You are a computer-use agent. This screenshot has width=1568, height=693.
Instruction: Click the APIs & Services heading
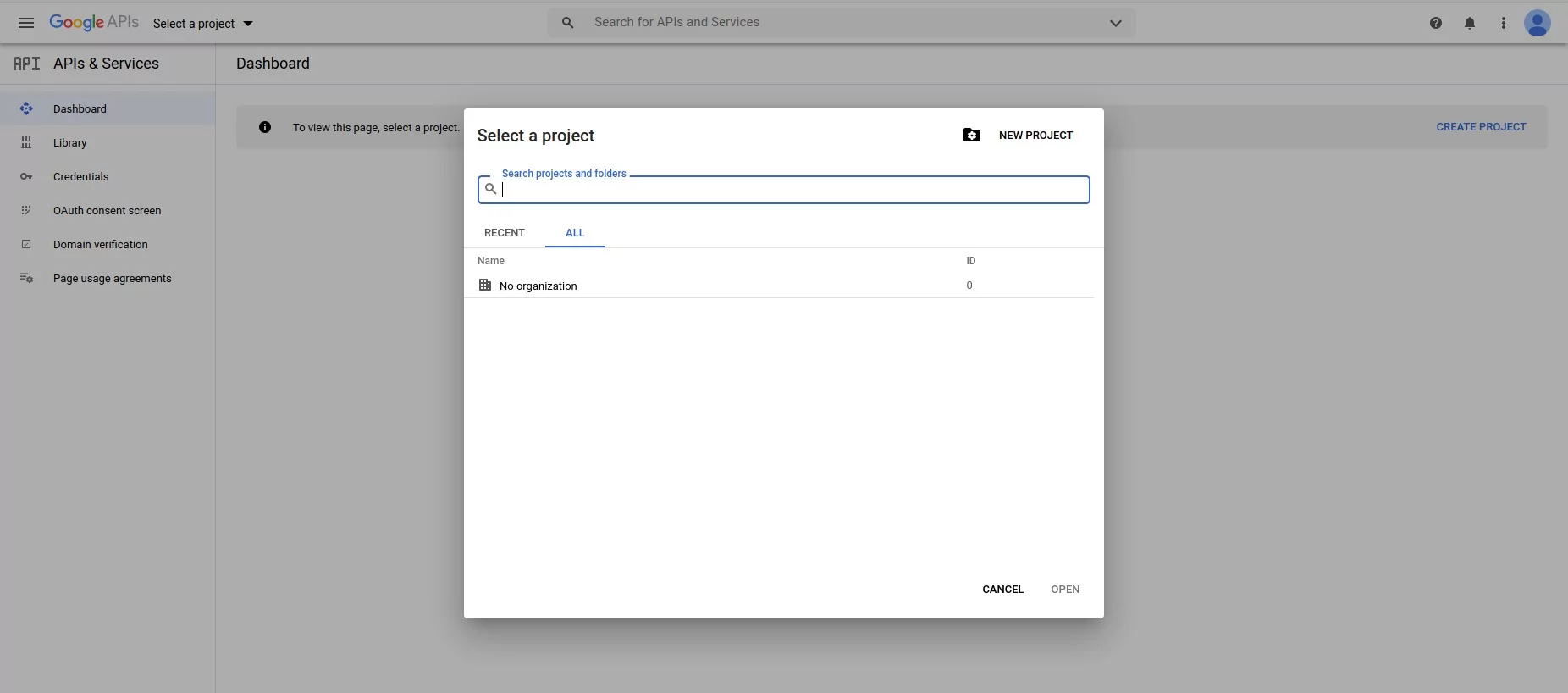point(106,64)
